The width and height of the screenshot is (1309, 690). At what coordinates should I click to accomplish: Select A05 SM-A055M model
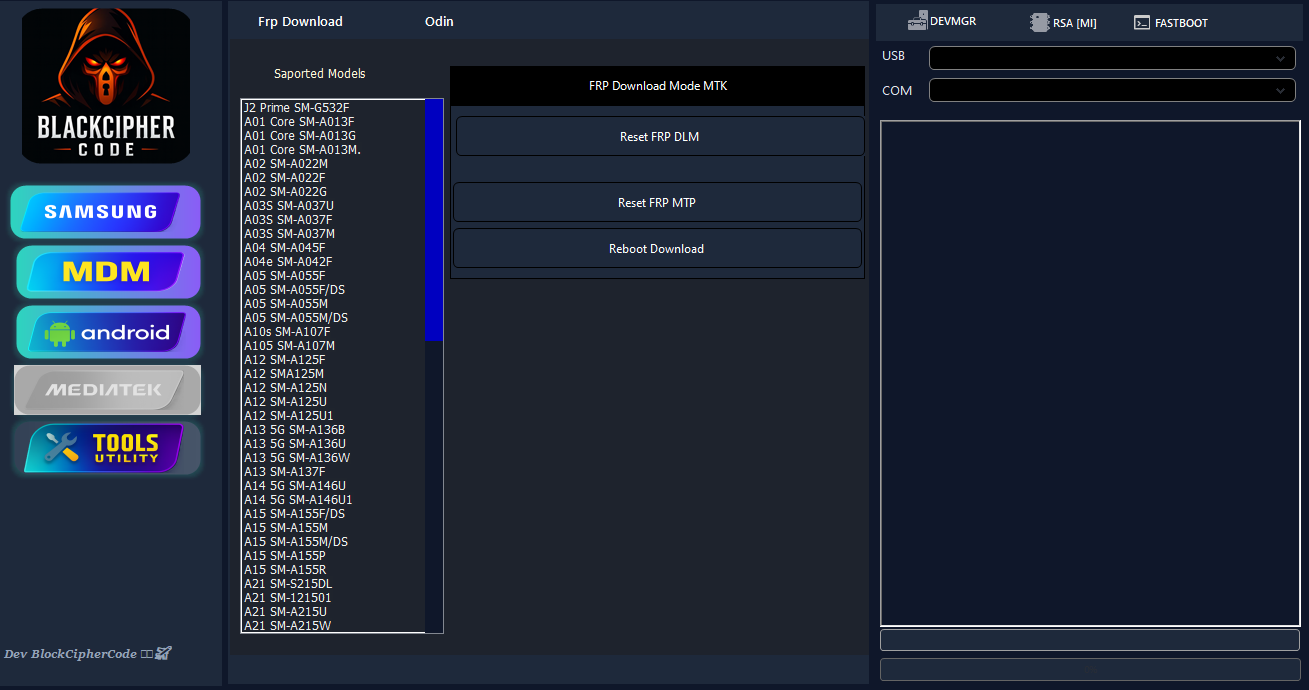[x=286, y=303]
